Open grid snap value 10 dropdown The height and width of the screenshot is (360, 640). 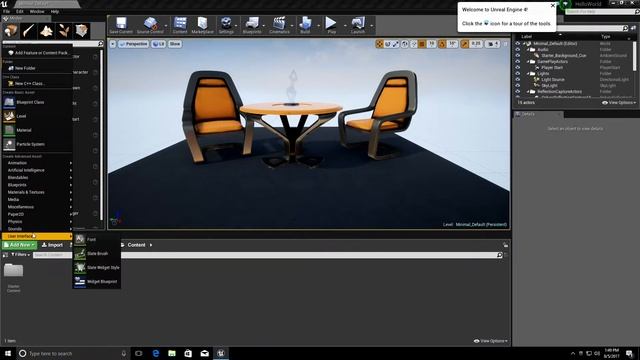coord(431,44)
